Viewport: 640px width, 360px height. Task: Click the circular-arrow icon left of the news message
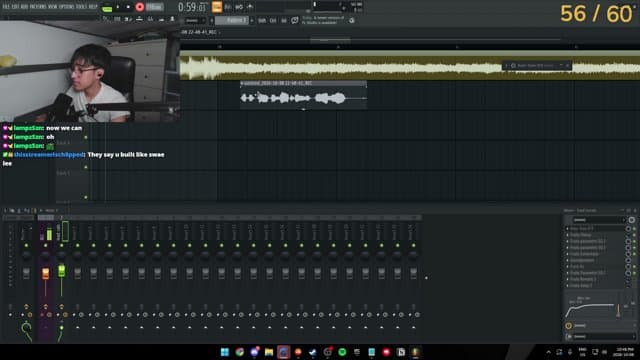[x=295, y=20]
